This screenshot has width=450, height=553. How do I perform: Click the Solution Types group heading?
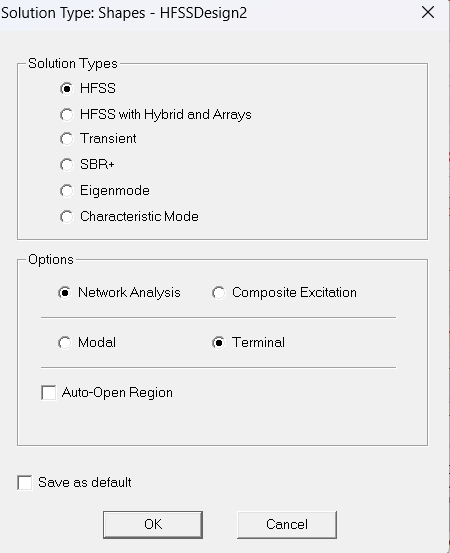pos(73,63)
